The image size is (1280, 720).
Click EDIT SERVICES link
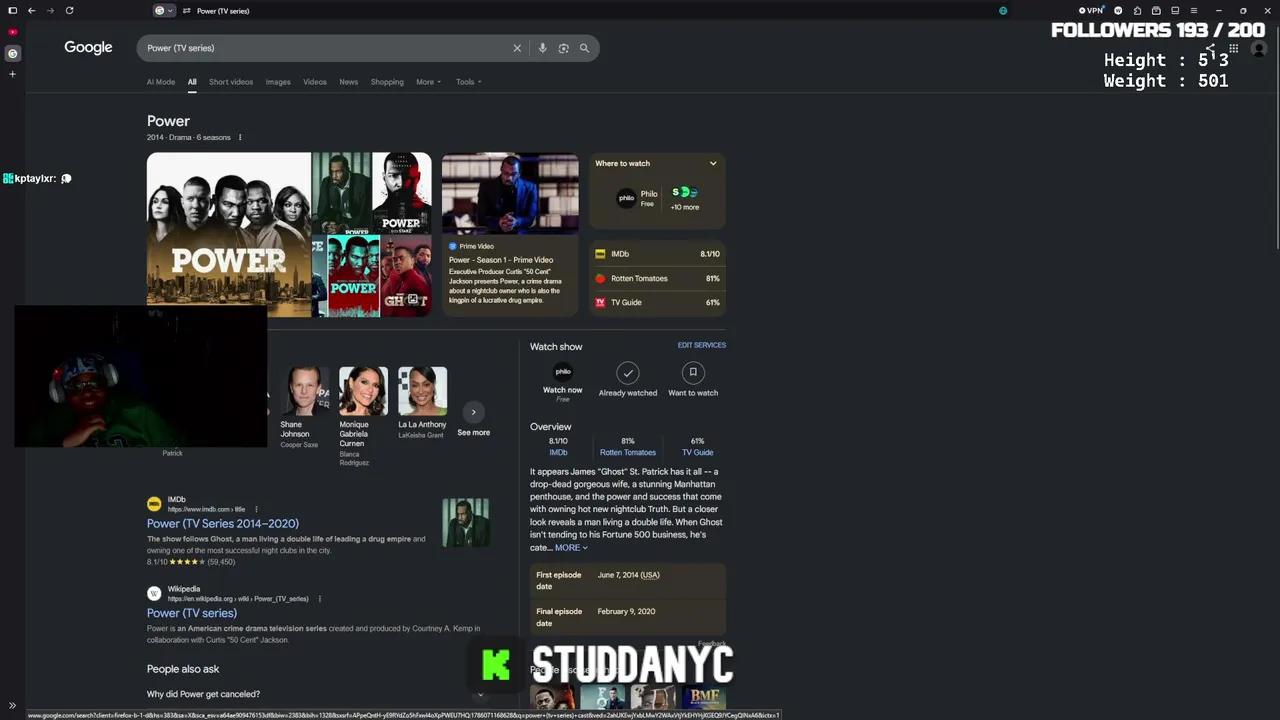(702, 345)
